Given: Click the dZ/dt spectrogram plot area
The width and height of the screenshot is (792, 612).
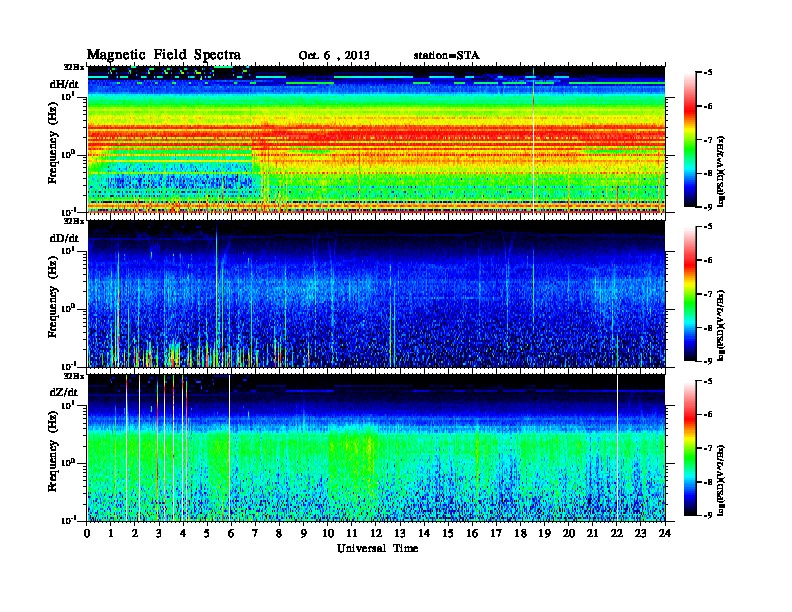Looking at the screenshot, I should 376,448.
